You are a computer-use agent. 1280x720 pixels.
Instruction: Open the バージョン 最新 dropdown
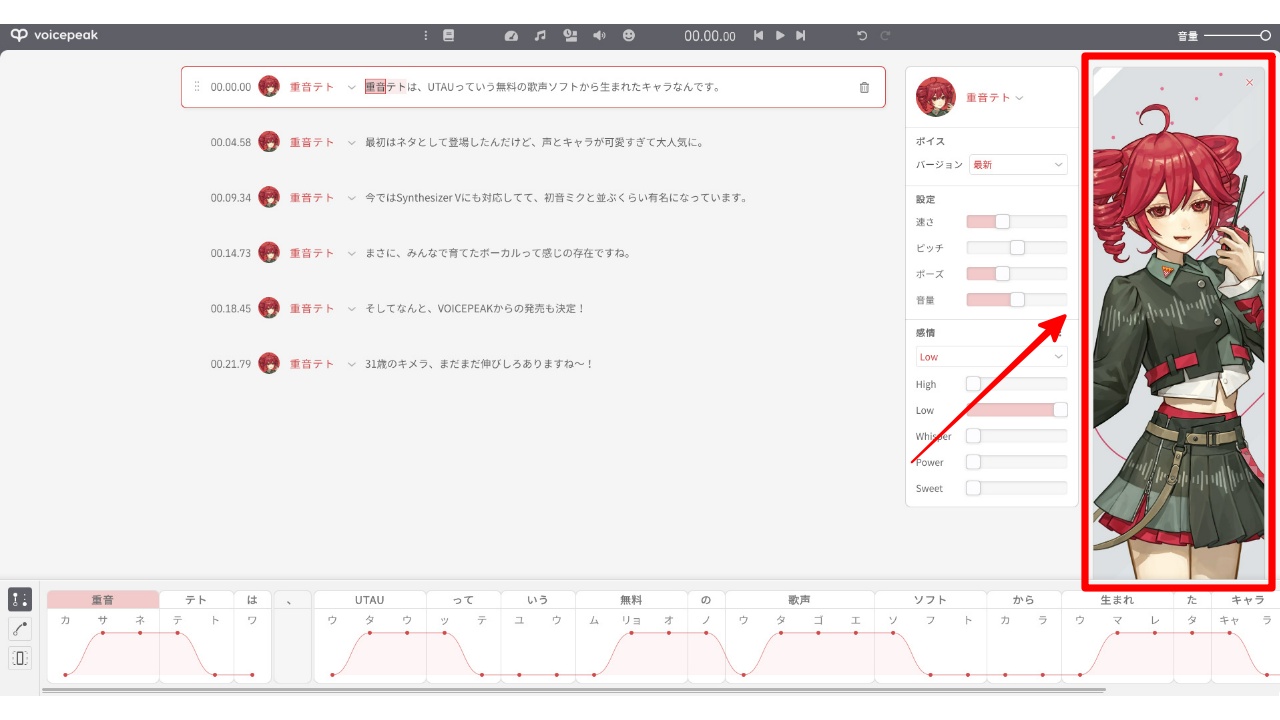(1017, 164)
